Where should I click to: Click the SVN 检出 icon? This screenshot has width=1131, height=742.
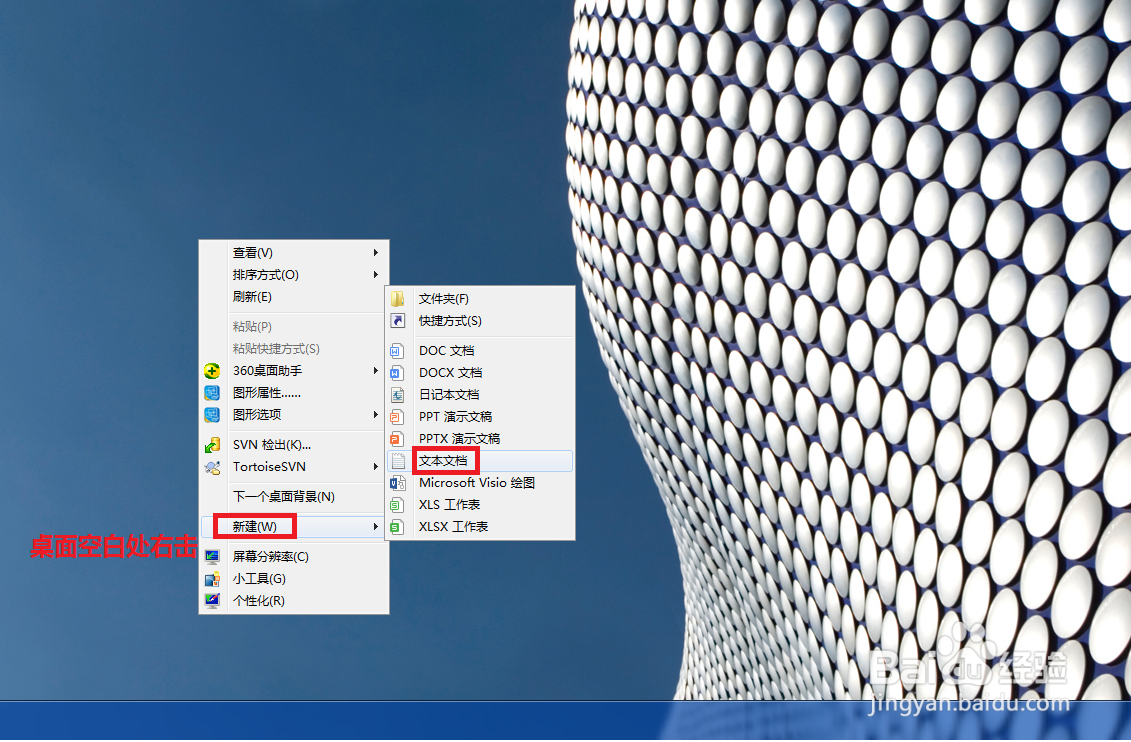pos(213,445)
